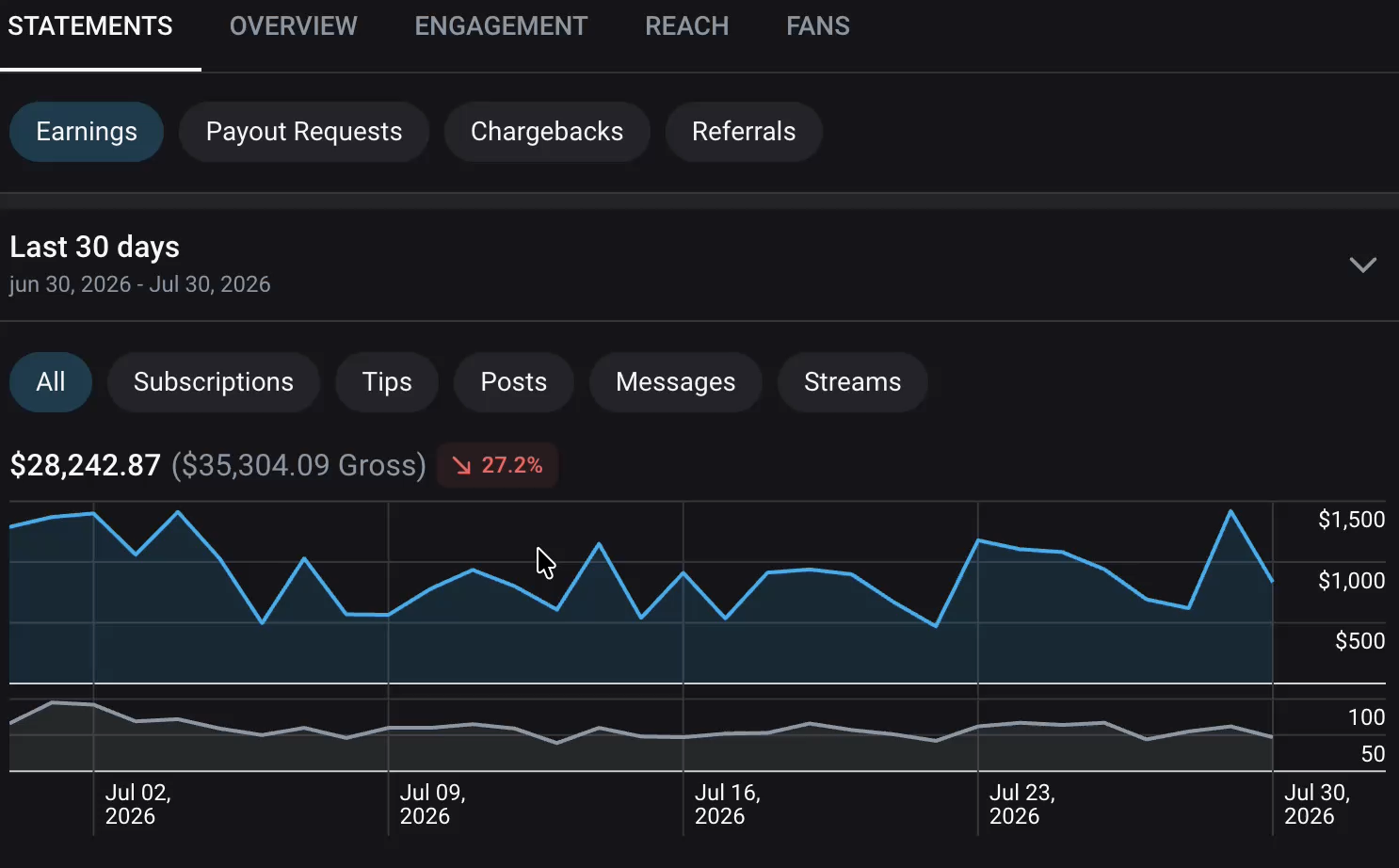Viewport: 1399px width, 868px height.
Task: Filter earnings by Streams
Action: [x=853, y=382]
